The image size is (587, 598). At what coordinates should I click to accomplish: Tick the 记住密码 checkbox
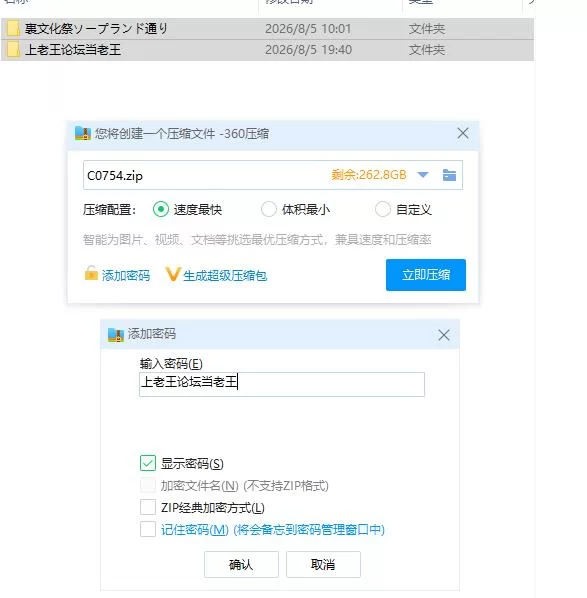[148, 529]
